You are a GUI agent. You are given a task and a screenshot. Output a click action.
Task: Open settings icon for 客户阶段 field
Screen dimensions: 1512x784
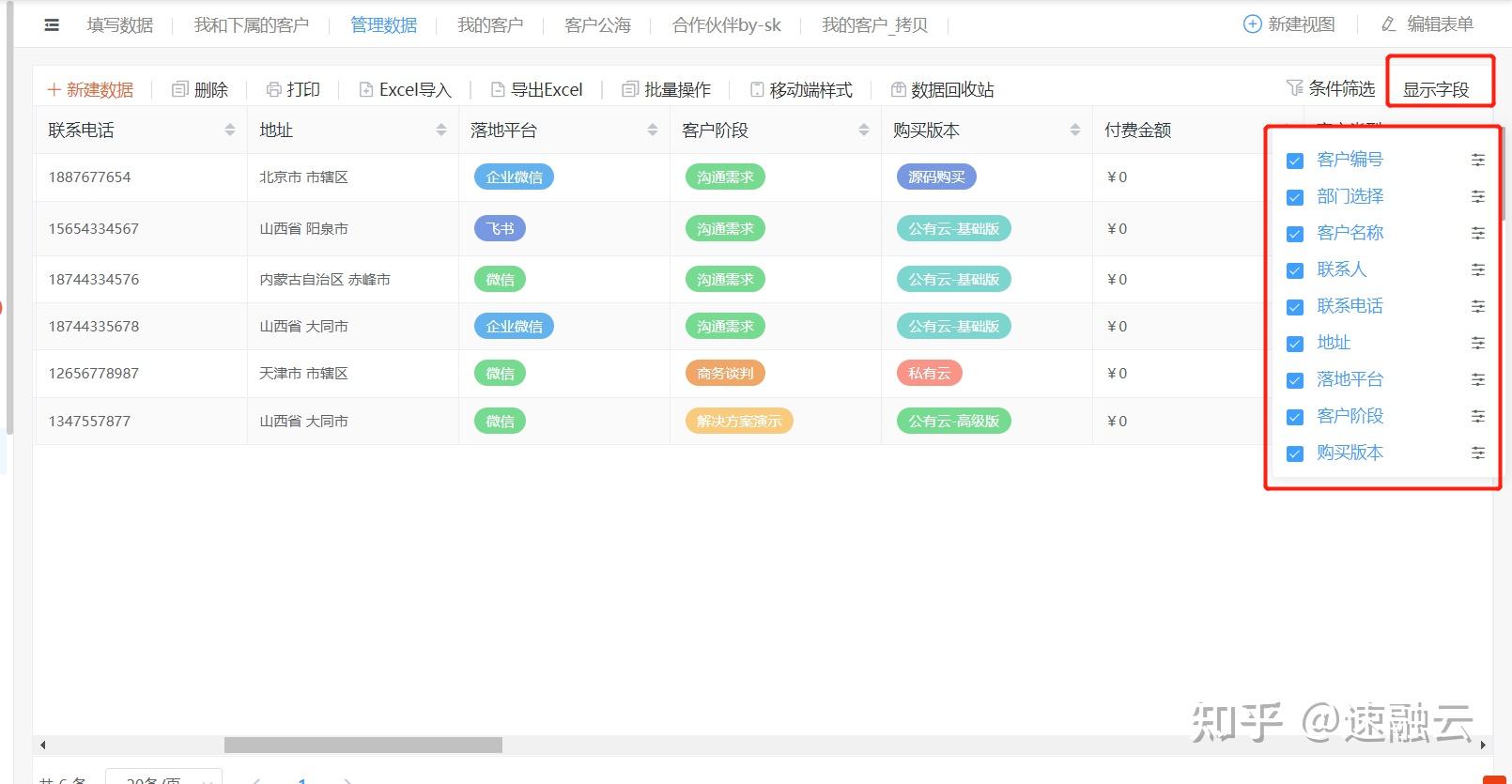click(1477, 416)
